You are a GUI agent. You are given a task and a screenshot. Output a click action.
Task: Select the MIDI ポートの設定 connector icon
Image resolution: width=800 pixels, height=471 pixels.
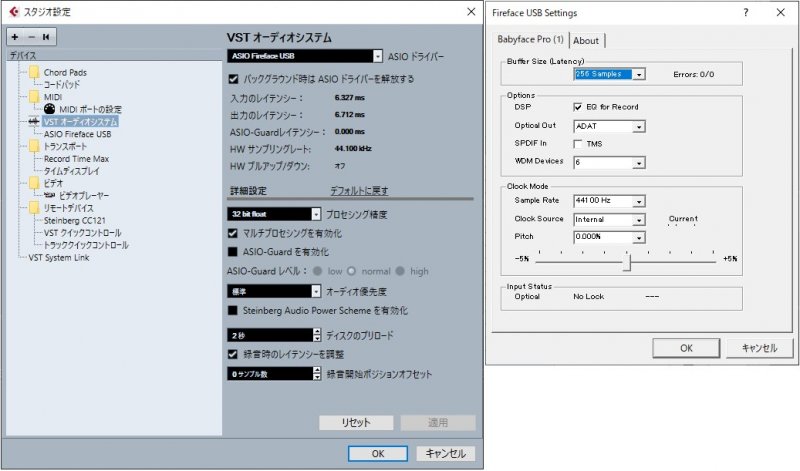click(x=49, y=109)
